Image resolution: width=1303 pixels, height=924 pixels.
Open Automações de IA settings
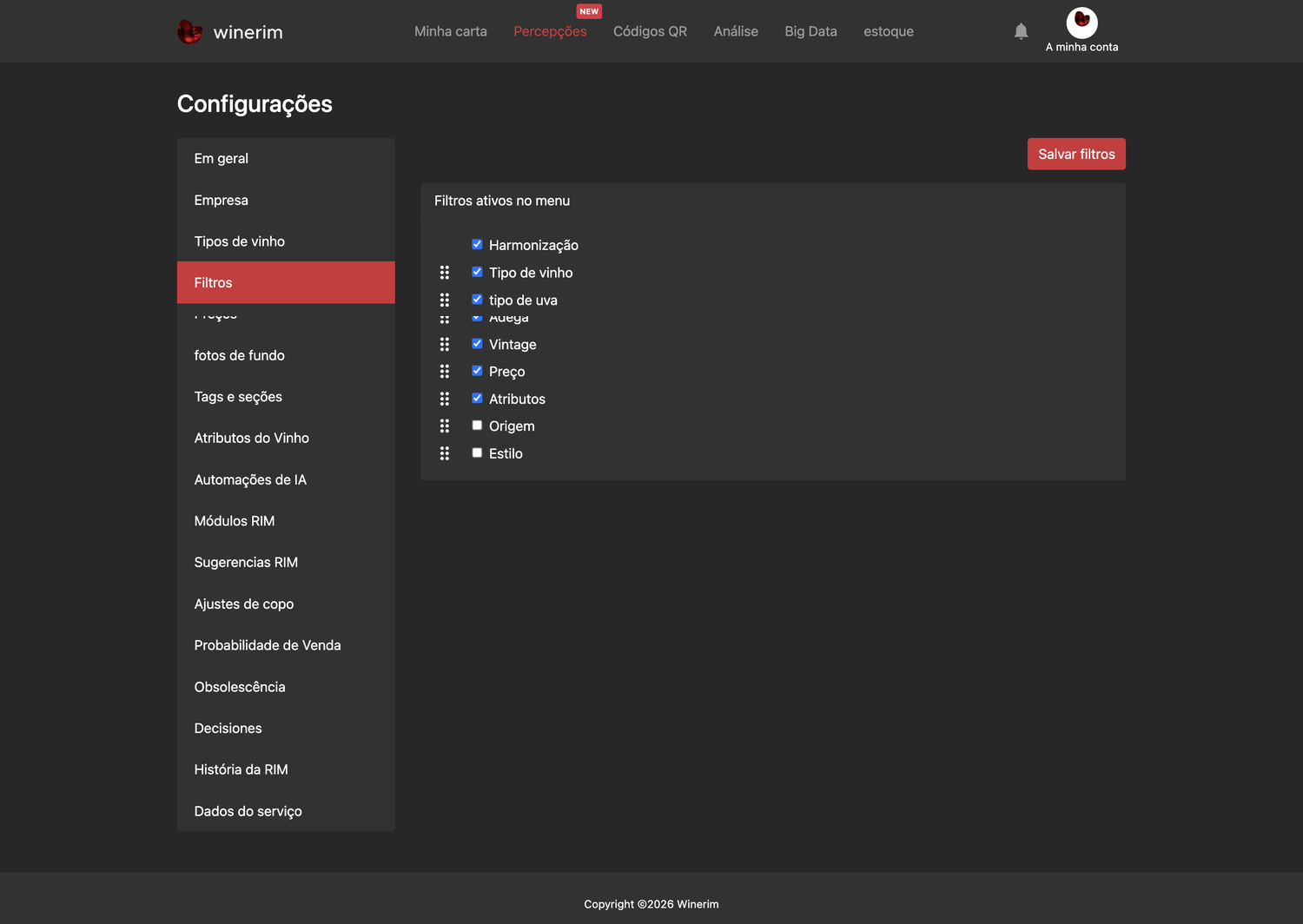(286, 479)
